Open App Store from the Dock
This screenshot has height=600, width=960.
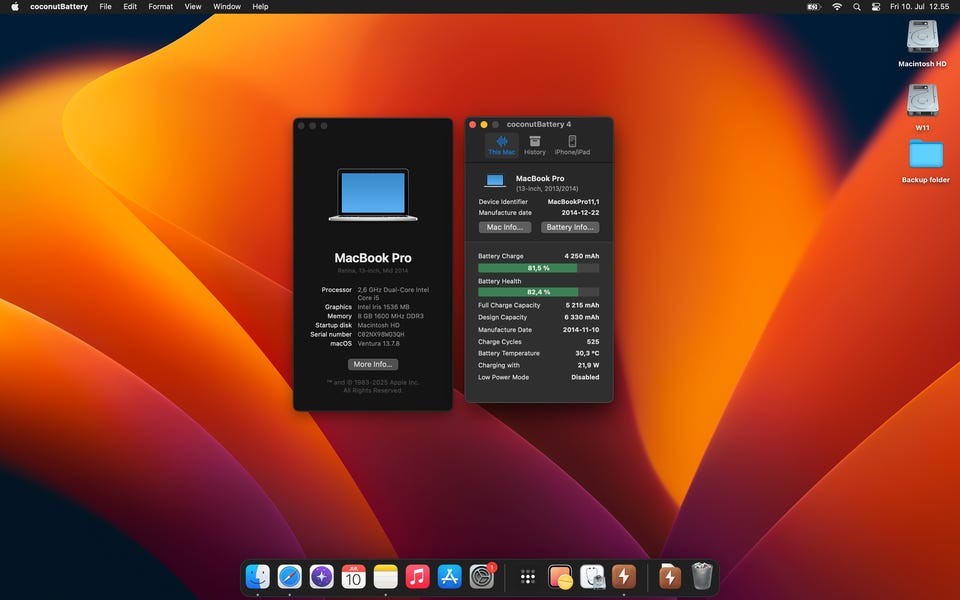tap(449, 577)
